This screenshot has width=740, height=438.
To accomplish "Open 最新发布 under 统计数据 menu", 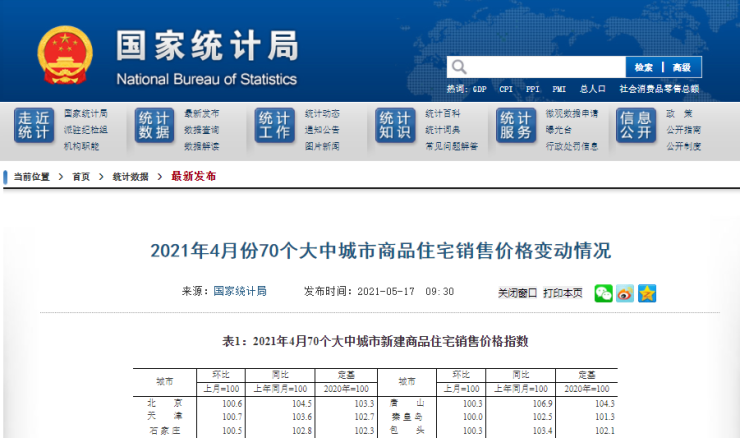I will pyautogui.click(x=202, y=113).
